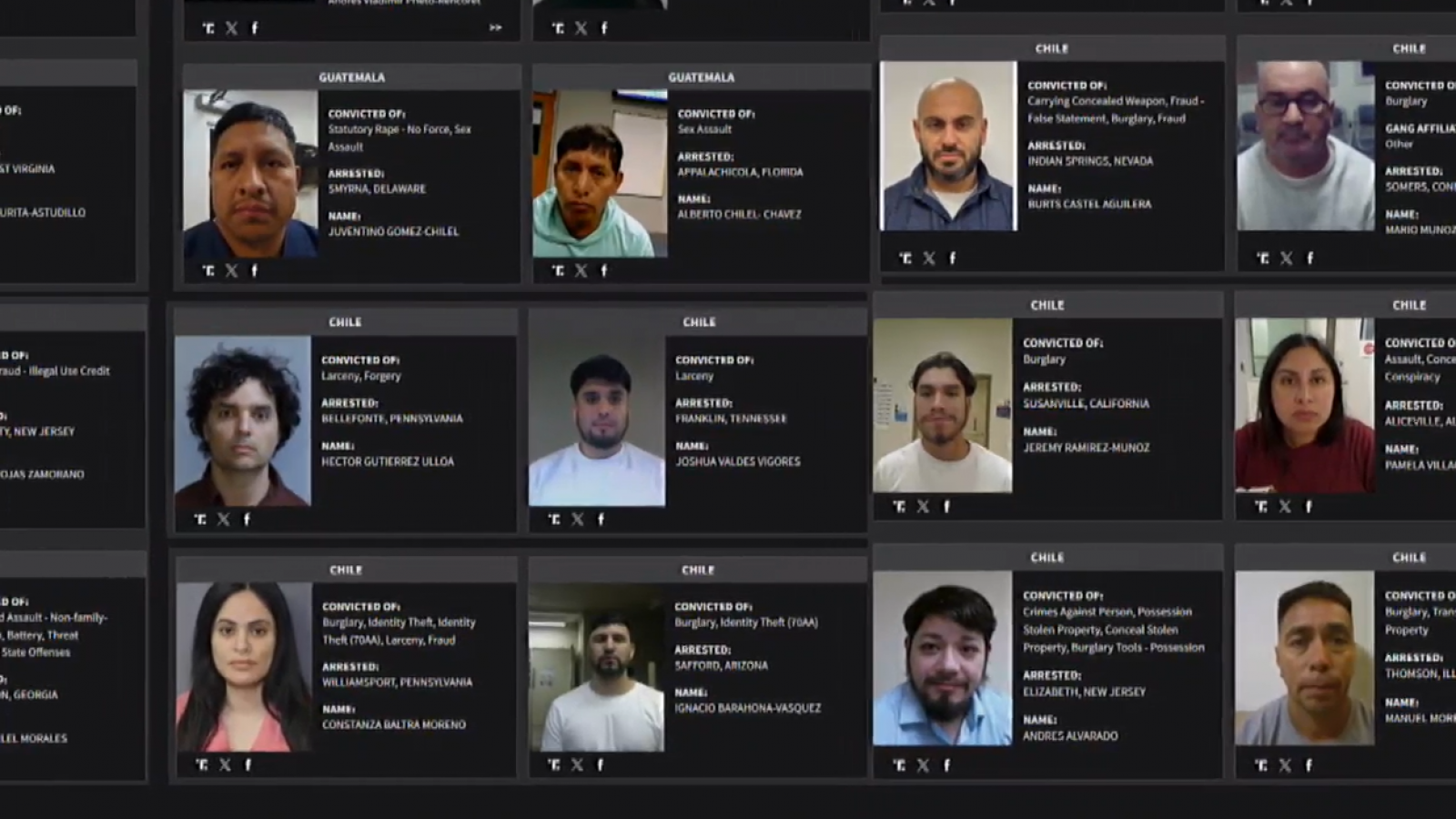Share Juventino Gomez-Chilel card on Truth Social
1456x819 pixels.
[208, 270]
